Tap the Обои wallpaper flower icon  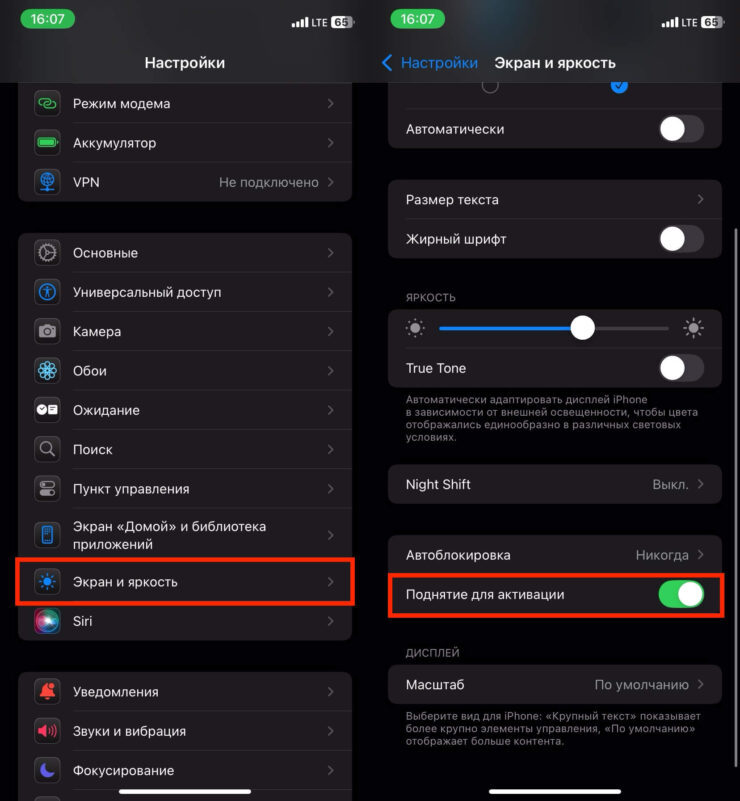tap(47, 371)
